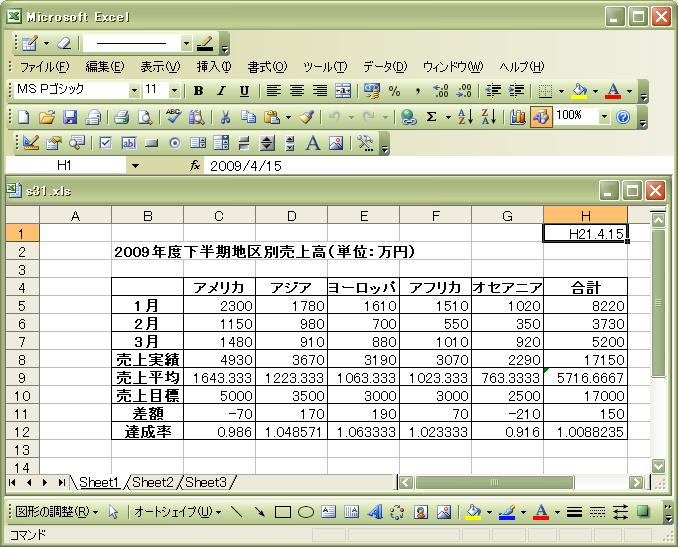Click formula bar showing 2009/4/15
This screenshot has height=547, width=678.
tap(437, 166)
